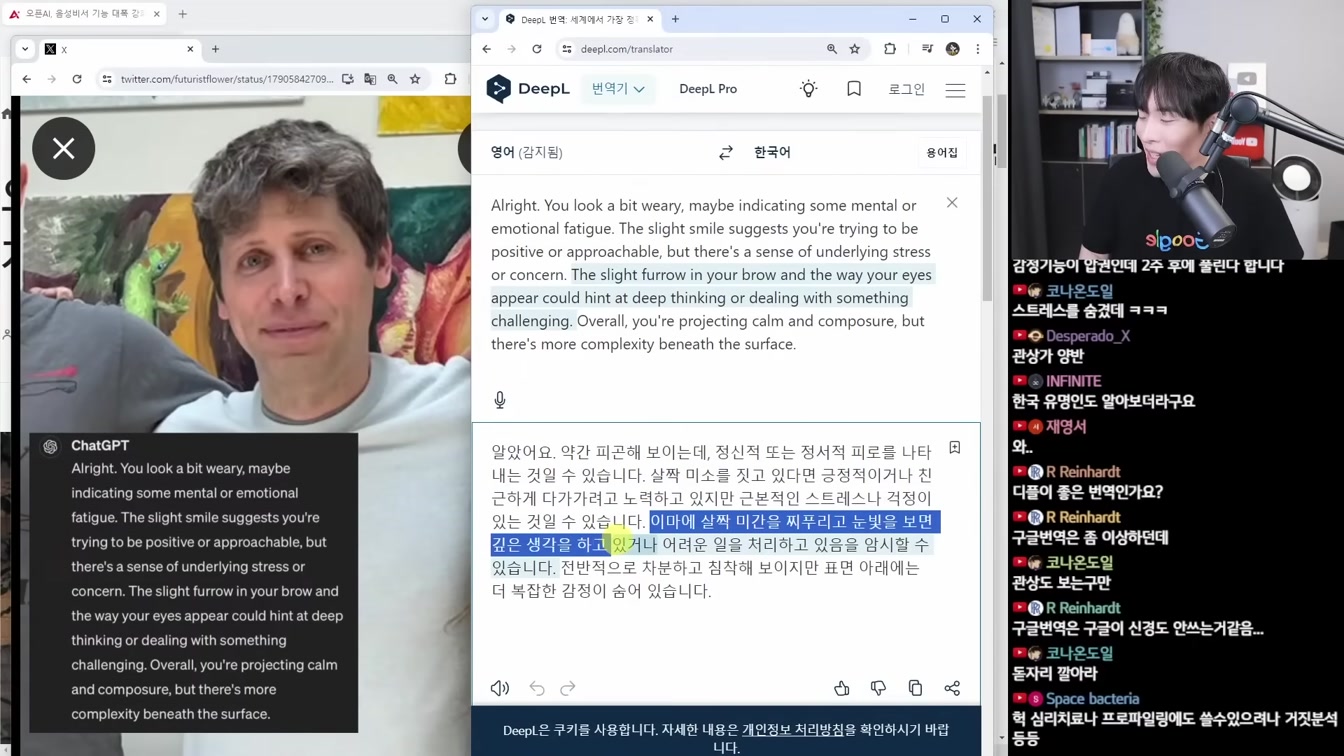Open the DeepL hamburger menu
This screenshot has width=1344, height=756.
(955, 89)
